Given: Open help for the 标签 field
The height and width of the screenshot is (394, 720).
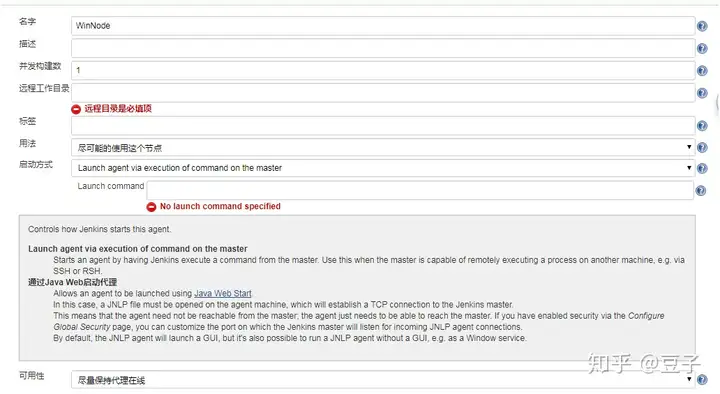Looking at the screenshot, I should (702, 126).
